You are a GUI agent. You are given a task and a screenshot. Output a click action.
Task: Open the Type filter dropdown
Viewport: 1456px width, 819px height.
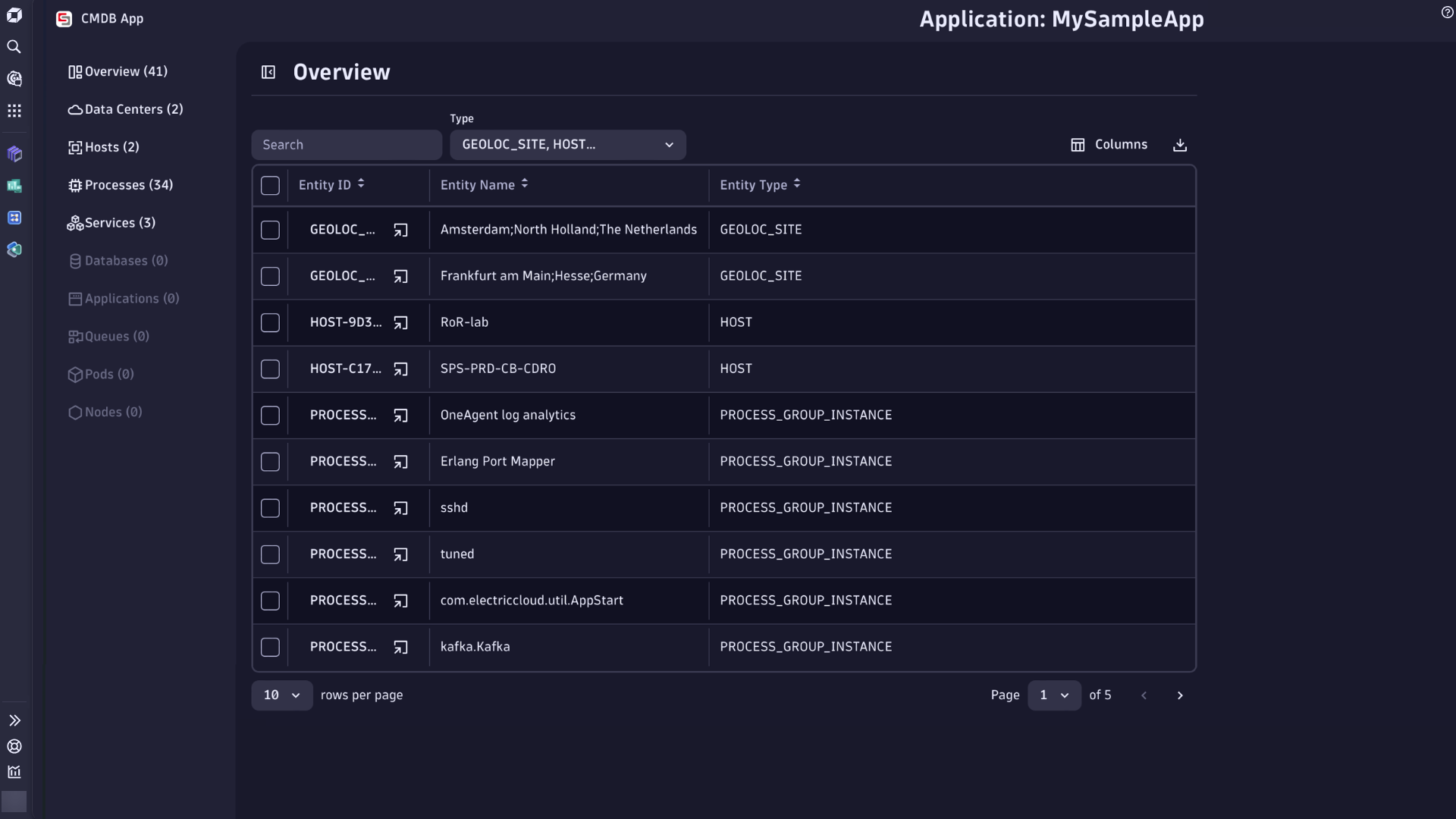click(x=567, y=144)
